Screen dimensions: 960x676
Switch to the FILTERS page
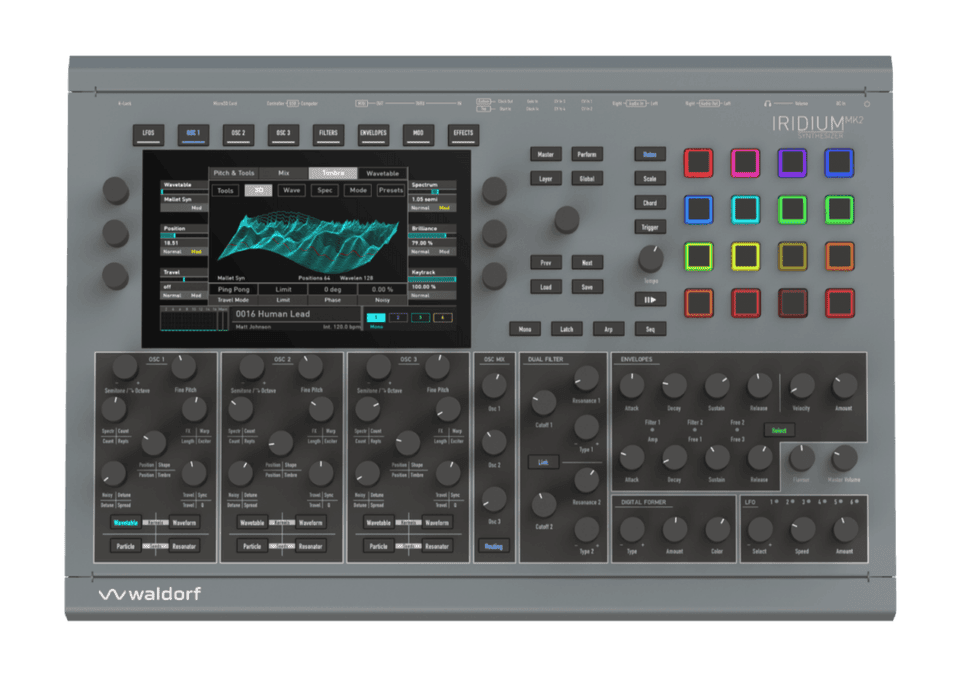tap(328, 134)
